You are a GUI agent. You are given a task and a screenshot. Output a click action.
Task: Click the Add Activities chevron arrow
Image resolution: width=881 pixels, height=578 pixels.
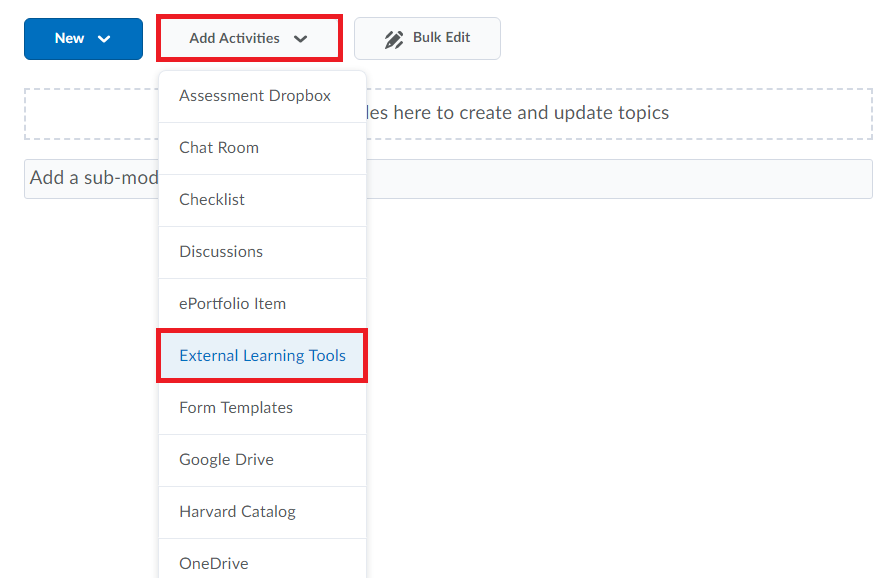[301, 39]
